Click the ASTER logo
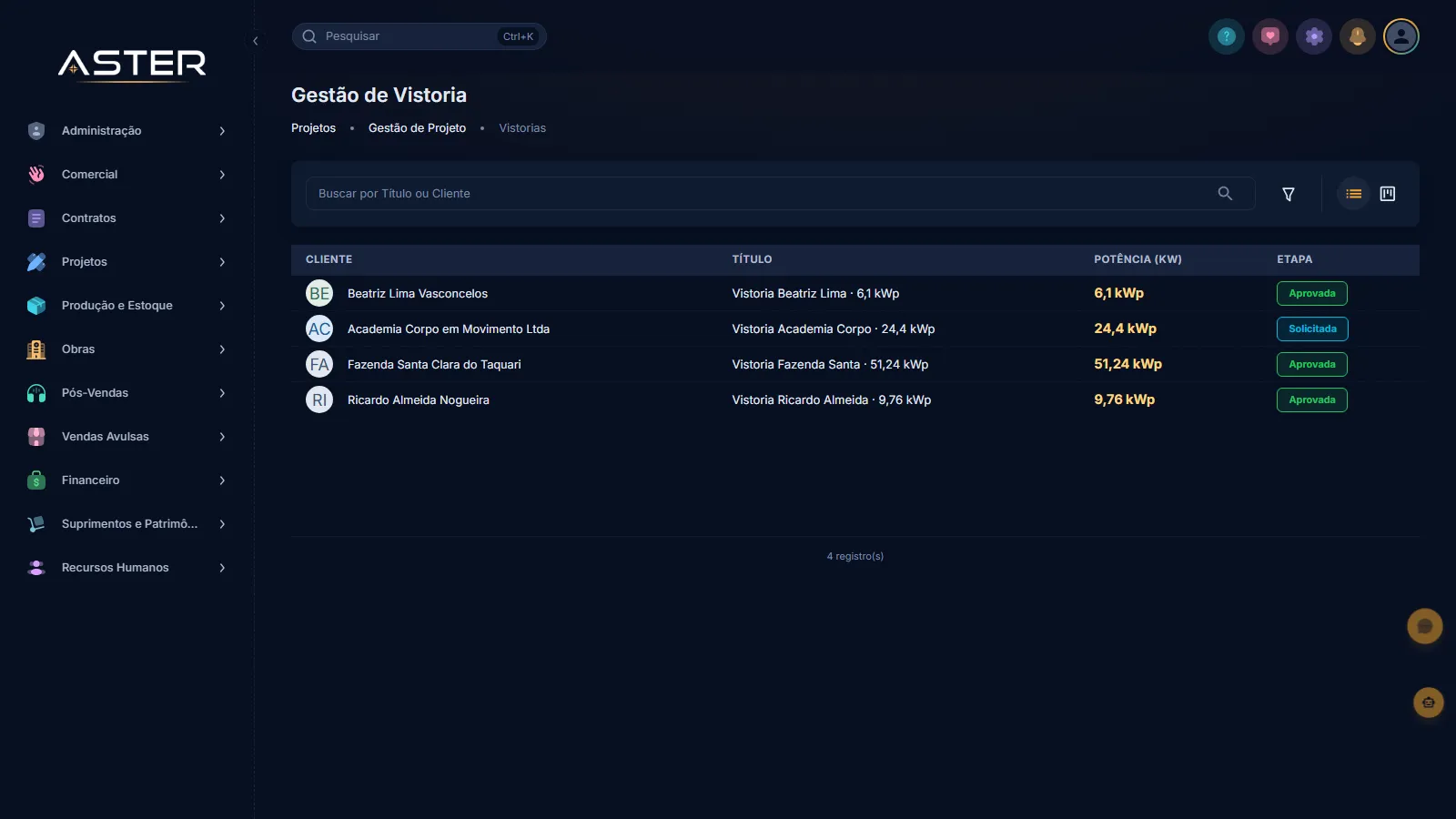Viewport: 1456px width, 819px height. [x=133, y=64]
